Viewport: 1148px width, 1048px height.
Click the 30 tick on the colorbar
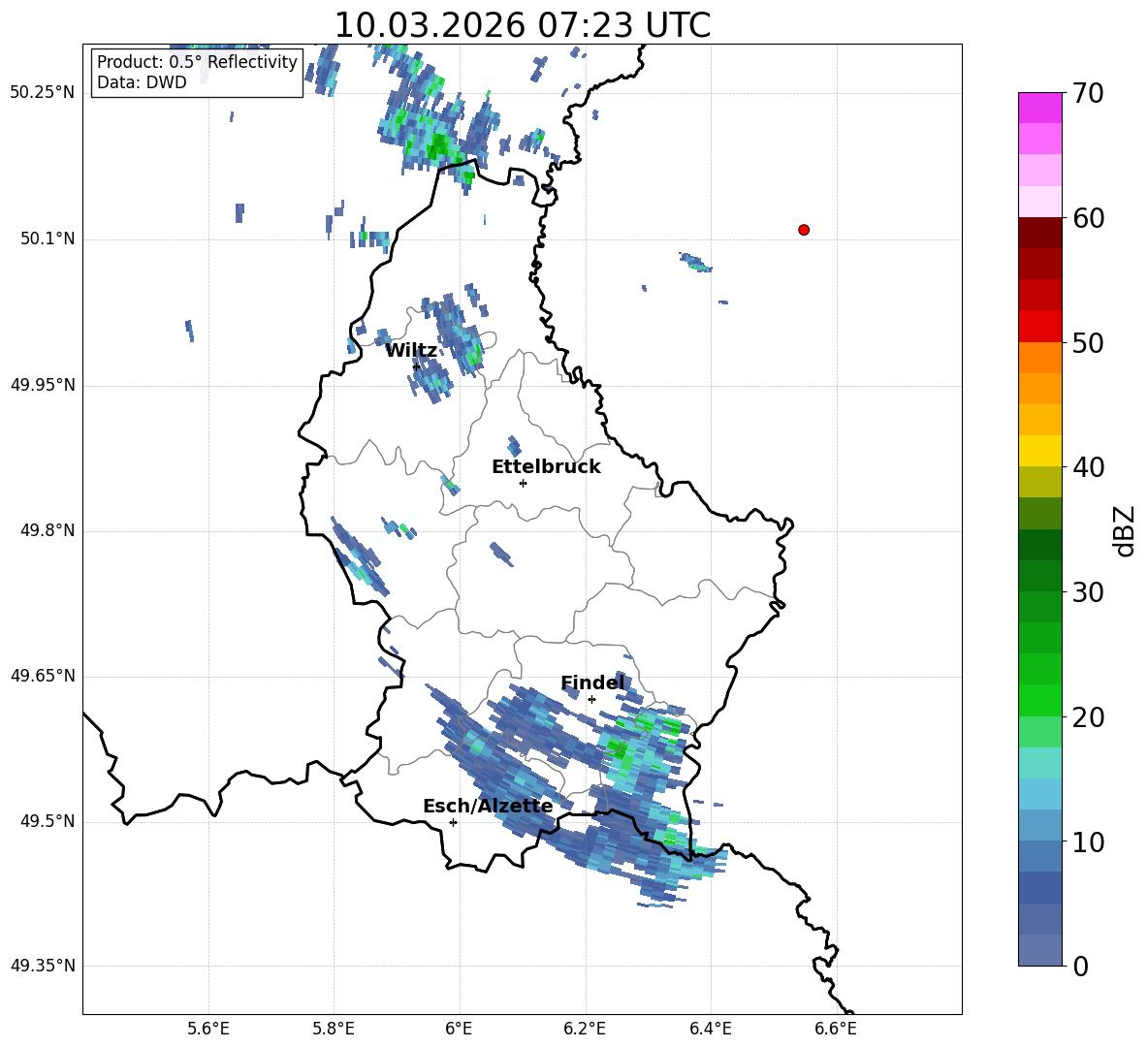[x=1088, y=591]
